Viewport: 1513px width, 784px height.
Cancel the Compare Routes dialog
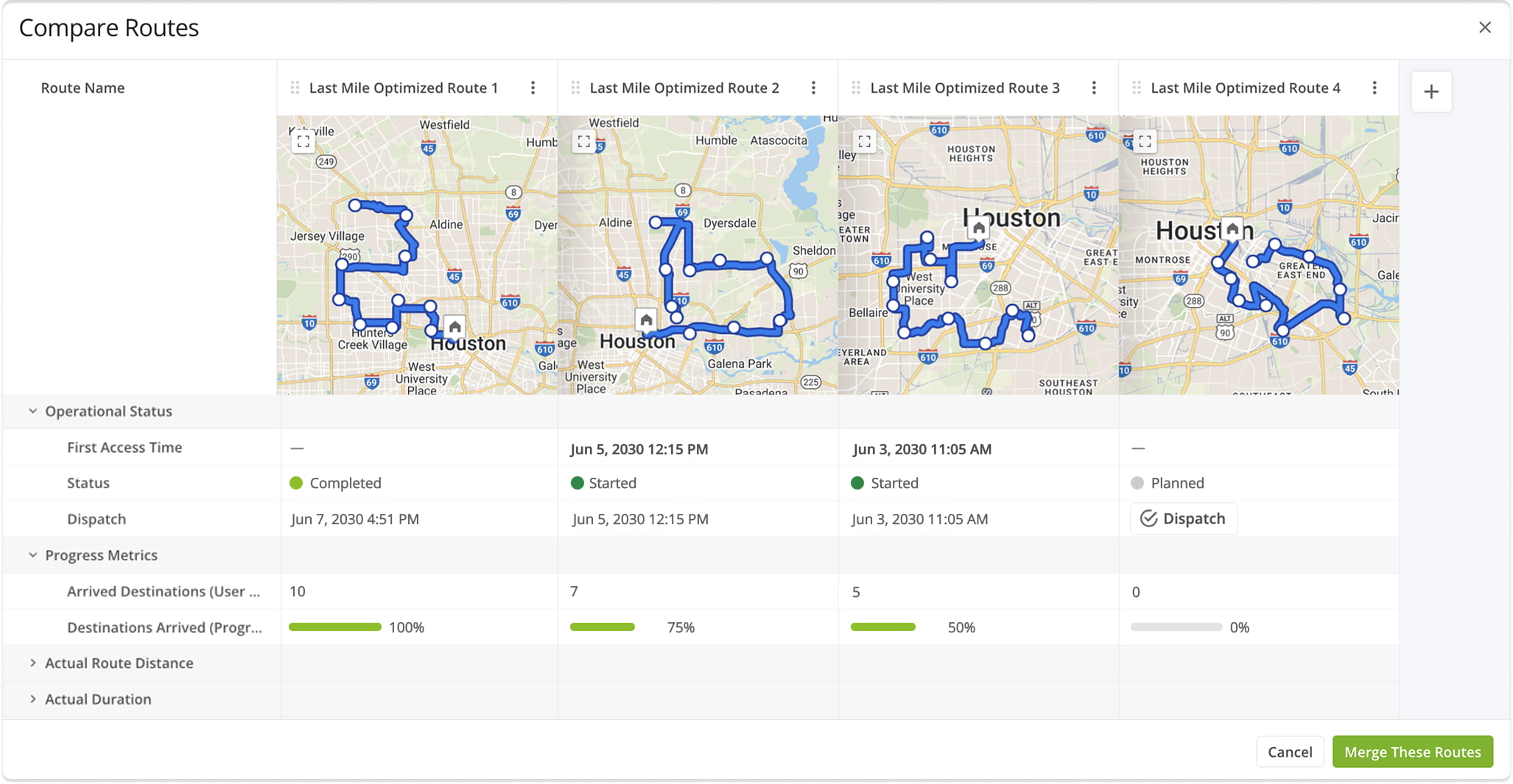click(1290, 752)
